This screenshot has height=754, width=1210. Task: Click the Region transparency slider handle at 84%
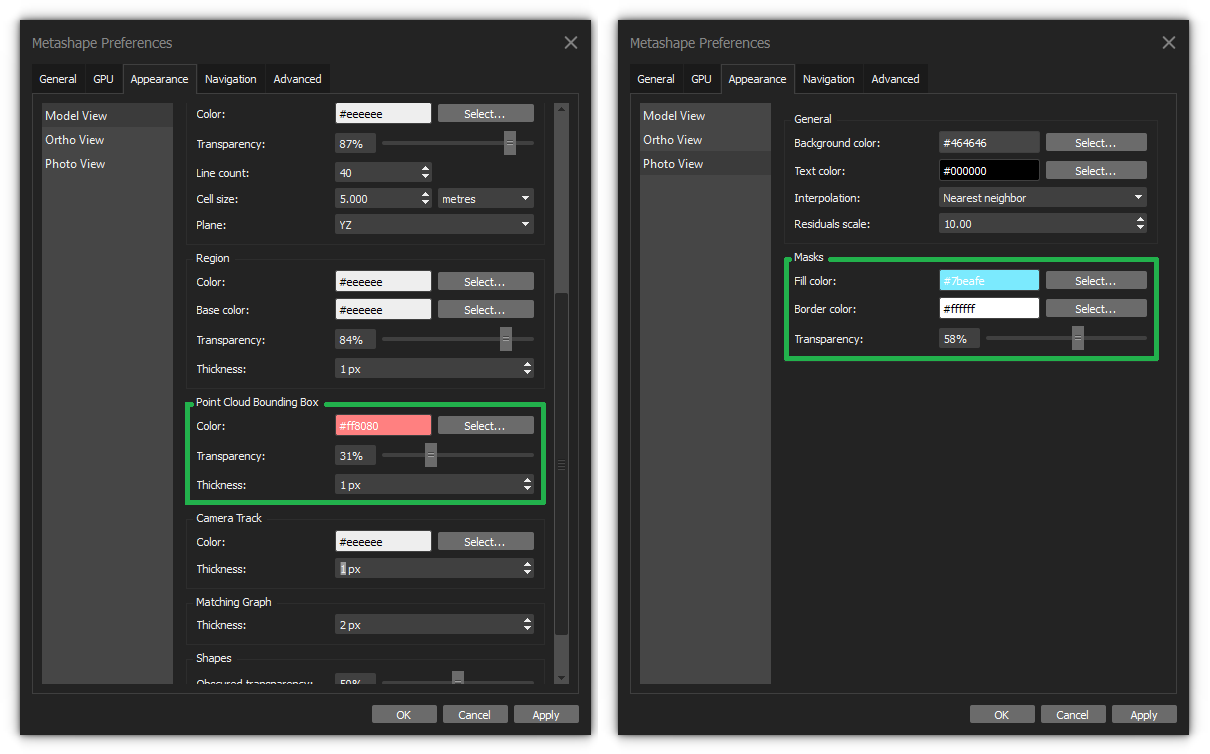click(506, 340)
